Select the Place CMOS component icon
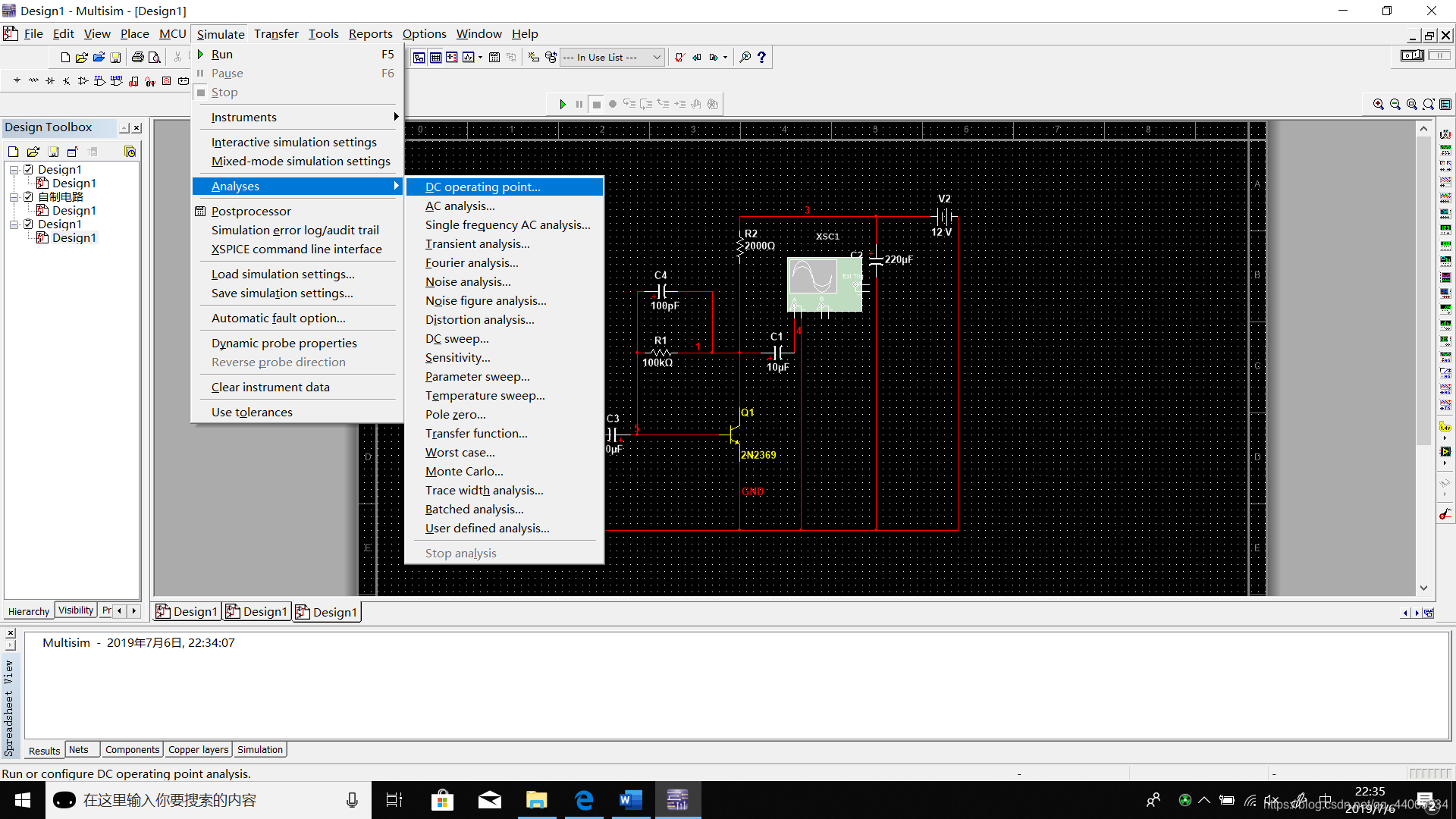The height and width of the screenshot is (819, 1456). click(x=117, y=81)
